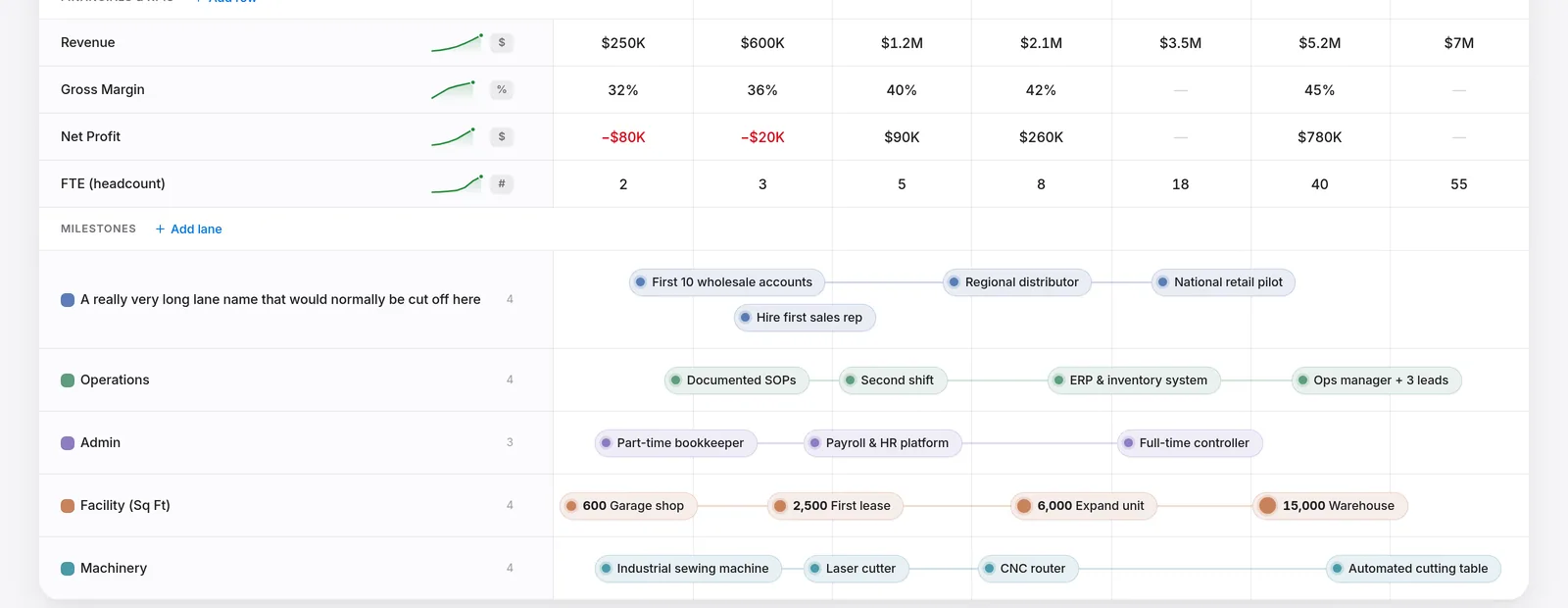Image resolution: width=1568 pixels, height=608 pixels.
Task: Select the First 10 wholesale accounts milestone
Action: 727,282
